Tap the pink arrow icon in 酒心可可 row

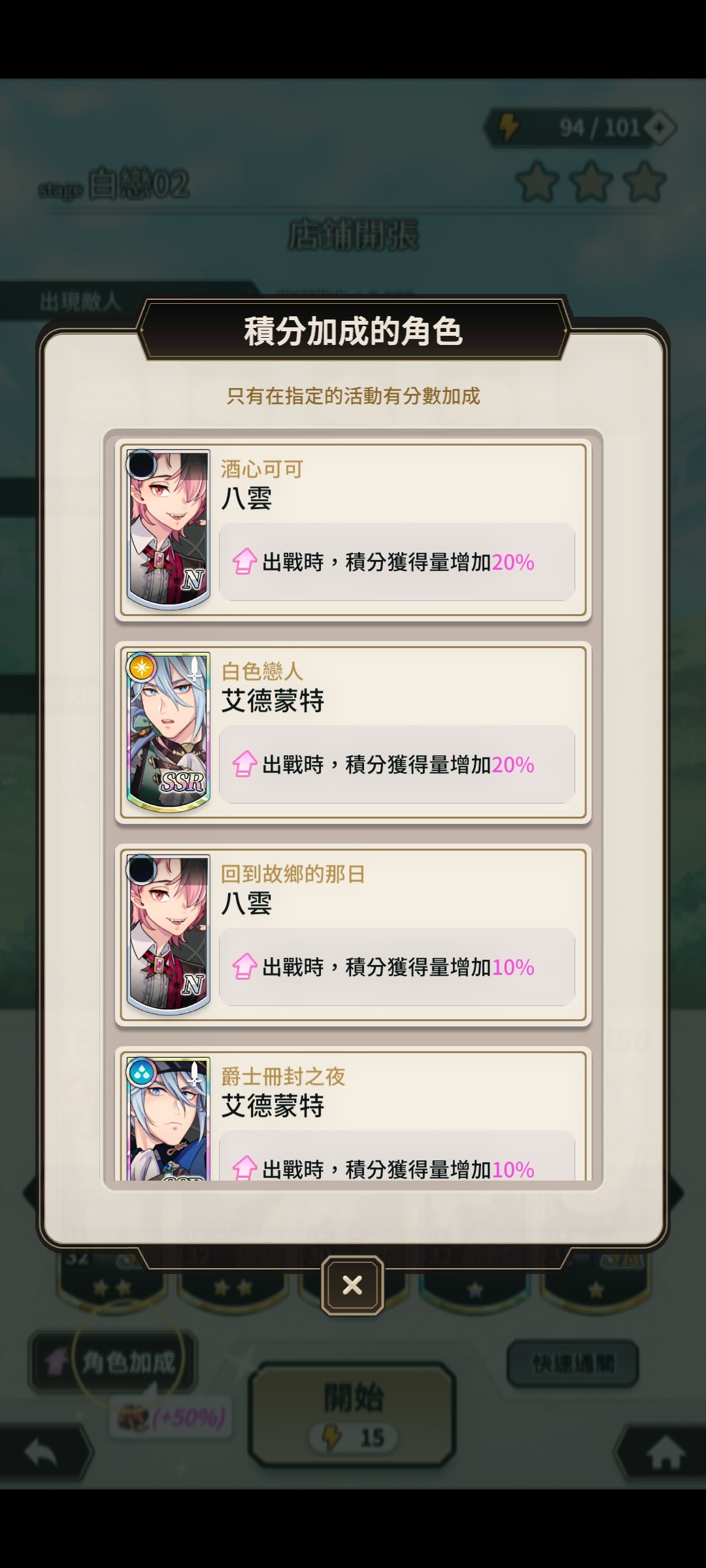click(244, 561)
